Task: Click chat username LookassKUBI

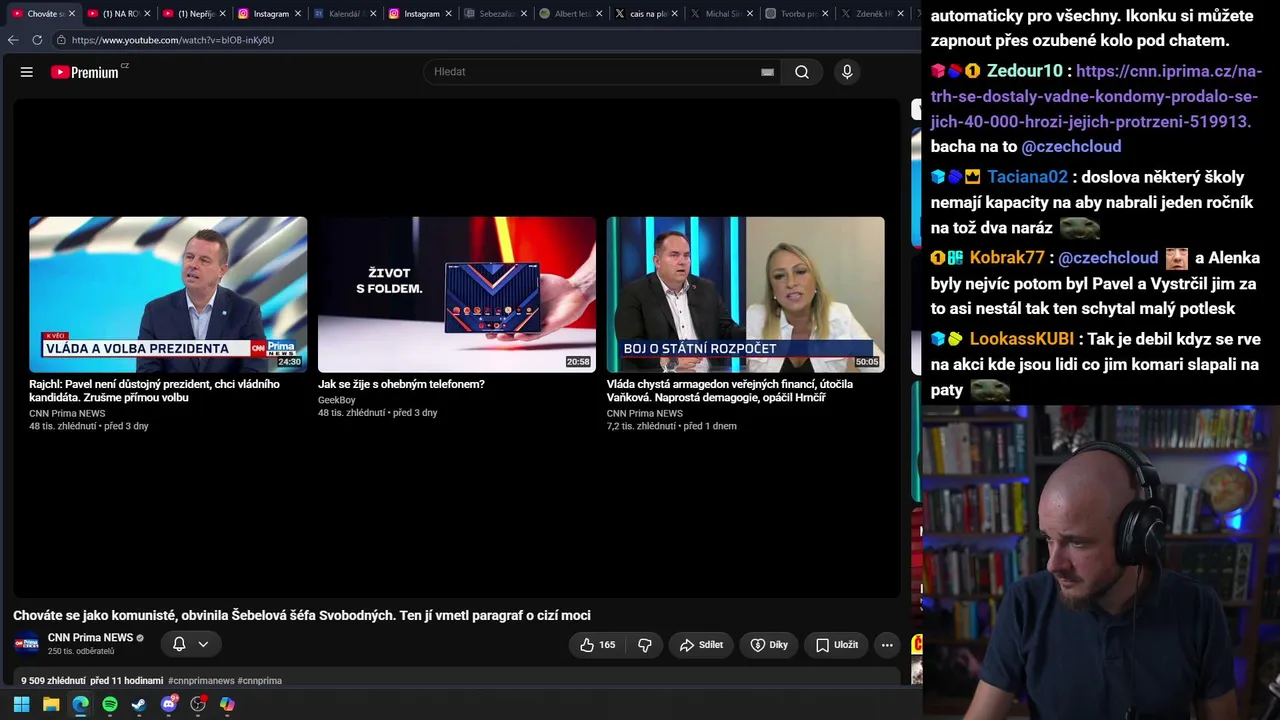Action: tap(1021, 339)
